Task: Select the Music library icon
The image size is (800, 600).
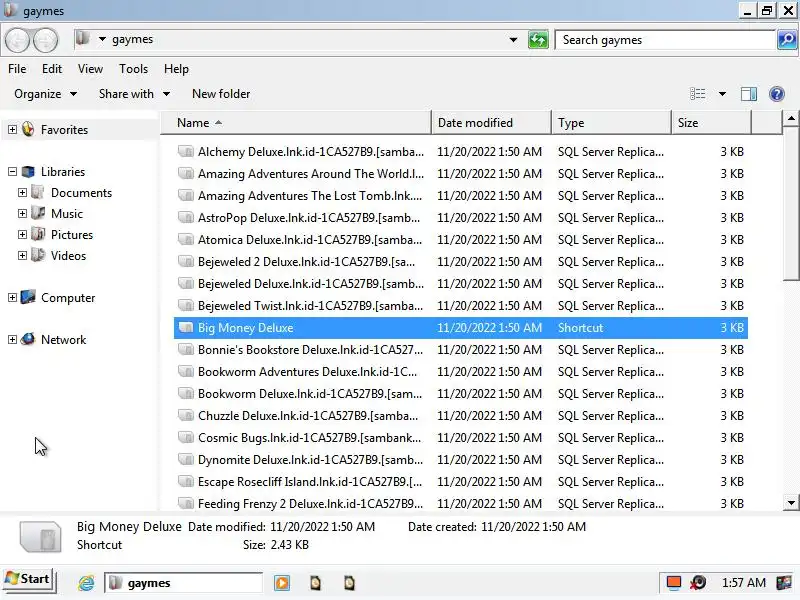Action: click(38, 214)
